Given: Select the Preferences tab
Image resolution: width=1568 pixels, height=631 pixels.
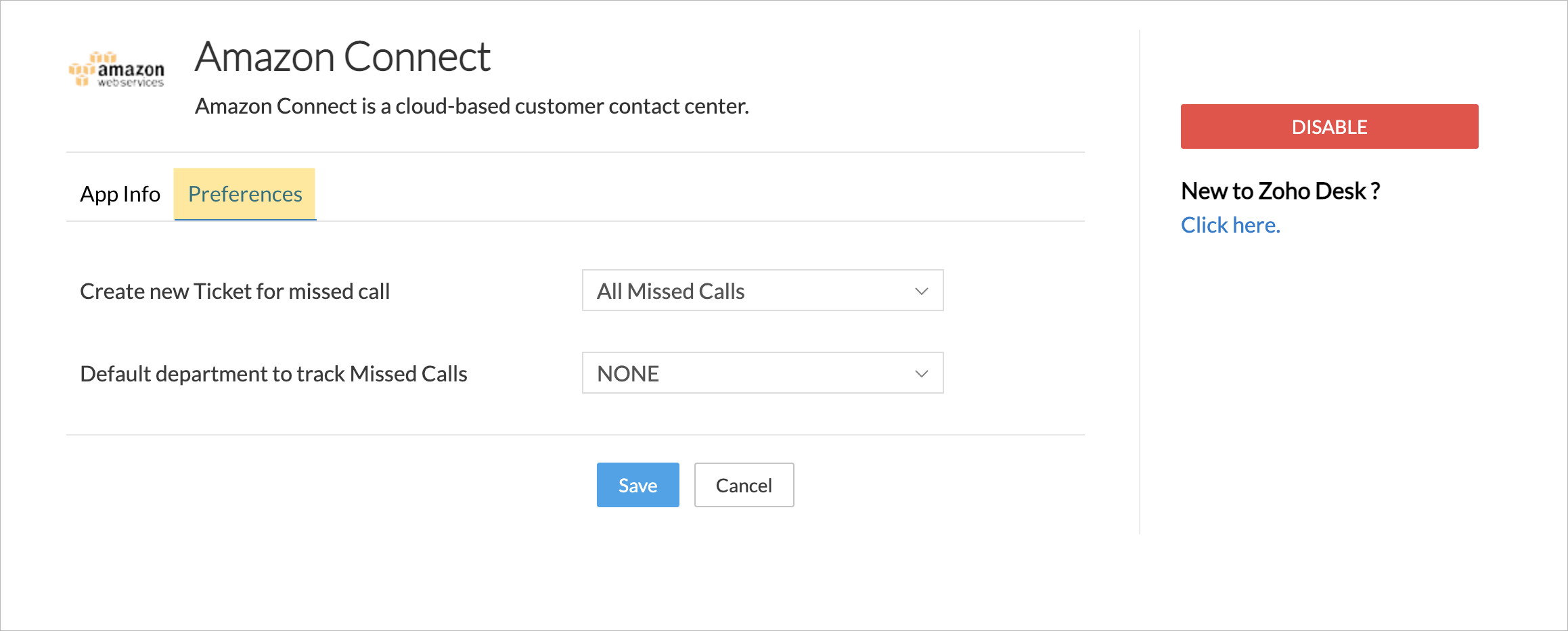Looking at the screenshot, I should pos(245,194).
